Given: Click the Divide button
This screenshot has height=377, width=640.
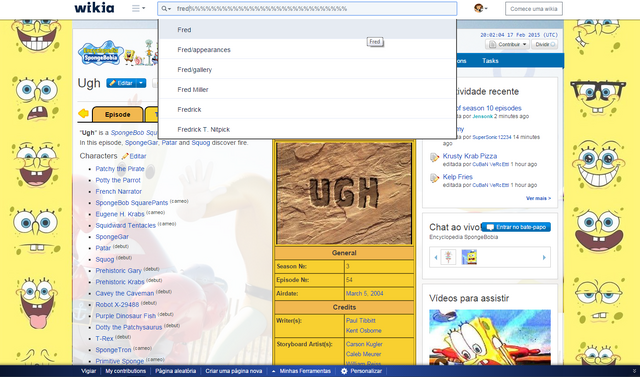Looking at the screenshot, I should [x=544, y=44].
